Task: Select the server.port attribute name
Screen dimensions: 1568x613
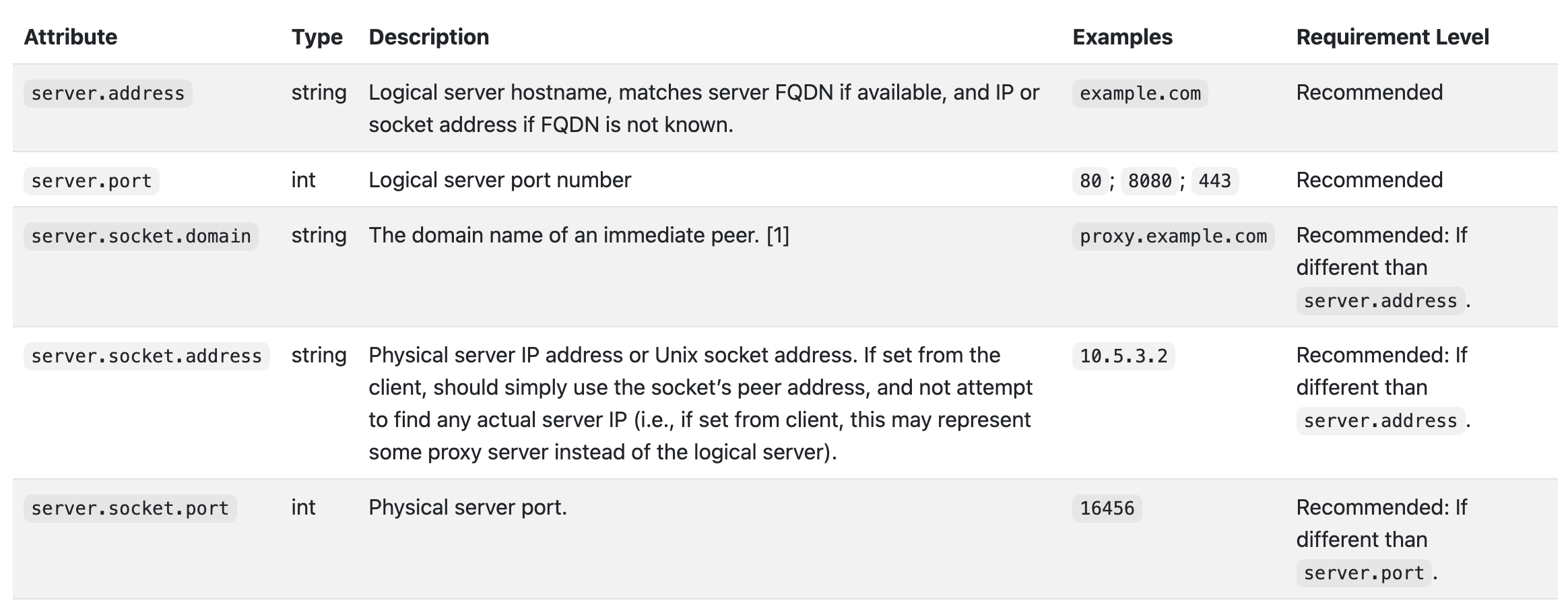Action: point(92,181)
